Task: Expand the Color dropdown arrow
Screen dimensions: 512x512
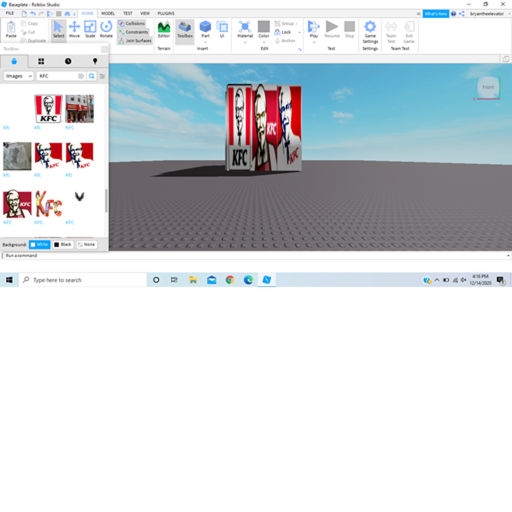Action: 264,42
